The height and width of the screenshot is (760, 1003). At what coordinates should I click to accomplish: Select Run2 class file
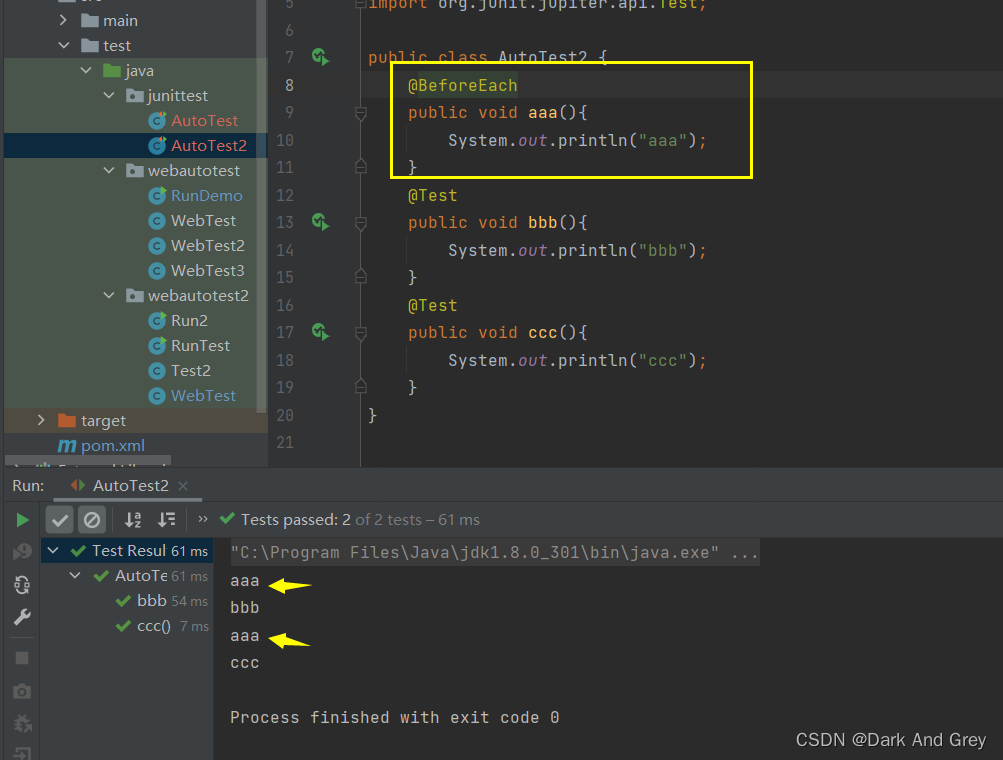pos(189,320)
